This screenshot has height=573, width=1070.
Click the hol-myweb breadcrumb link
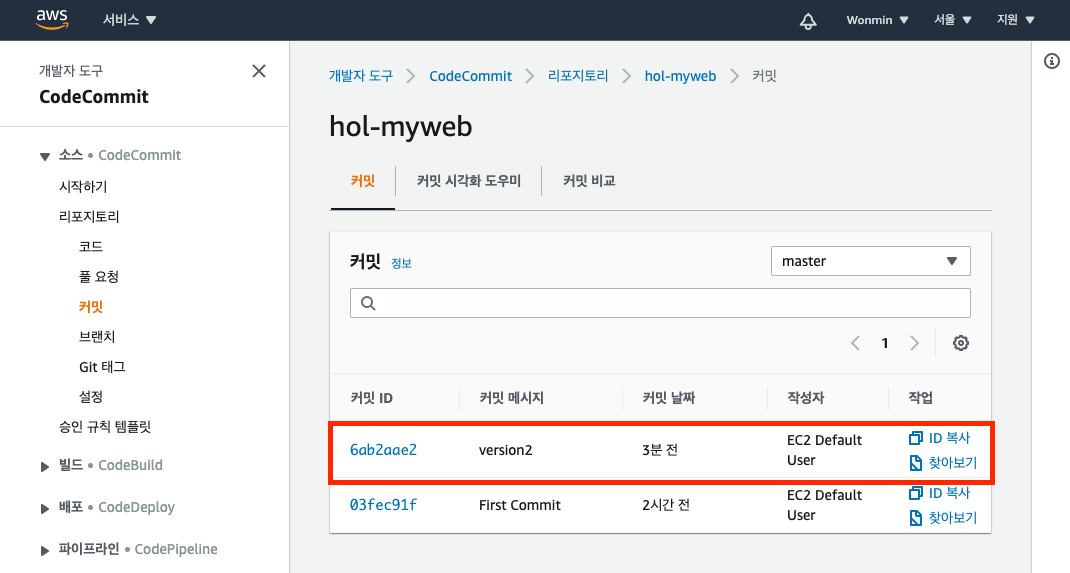coord(680,76)
